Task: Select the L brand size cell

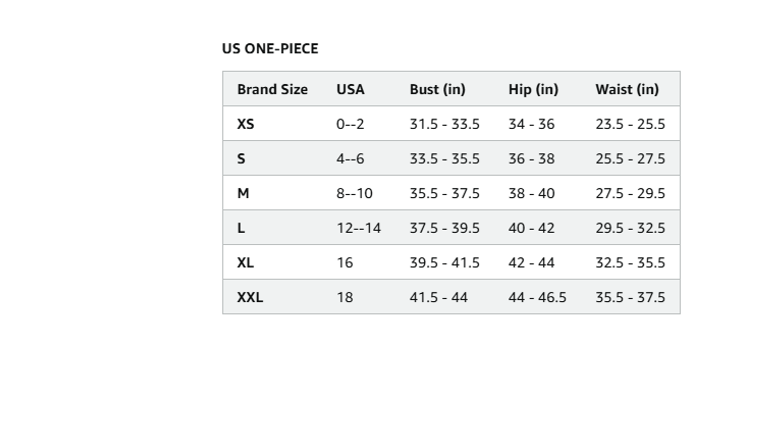Action: point(241,228)
